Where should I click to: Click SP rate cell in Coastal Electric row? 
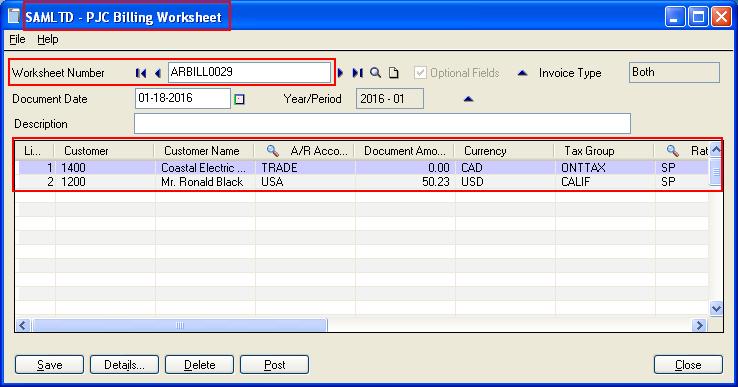[682, 168]
